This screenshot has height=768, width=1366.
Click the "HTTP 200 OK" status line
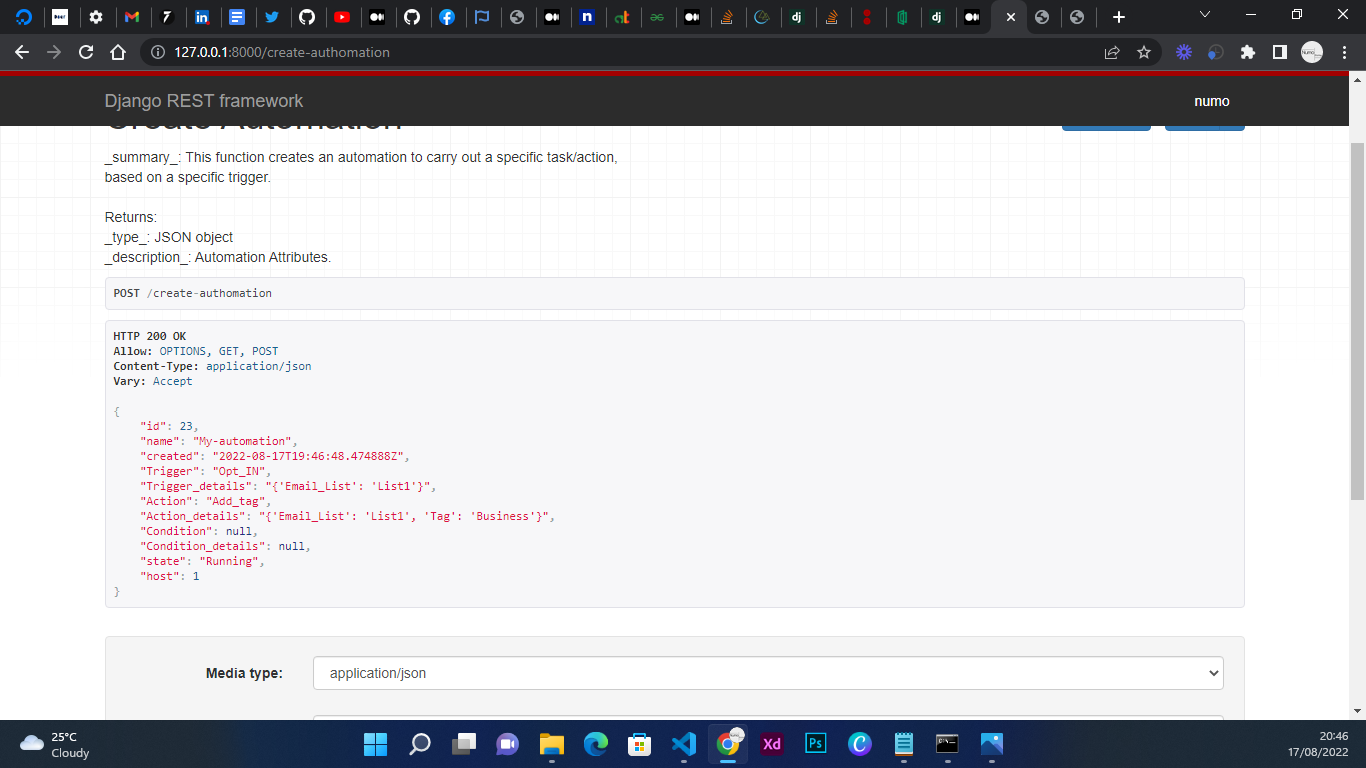tap(150, 336)
